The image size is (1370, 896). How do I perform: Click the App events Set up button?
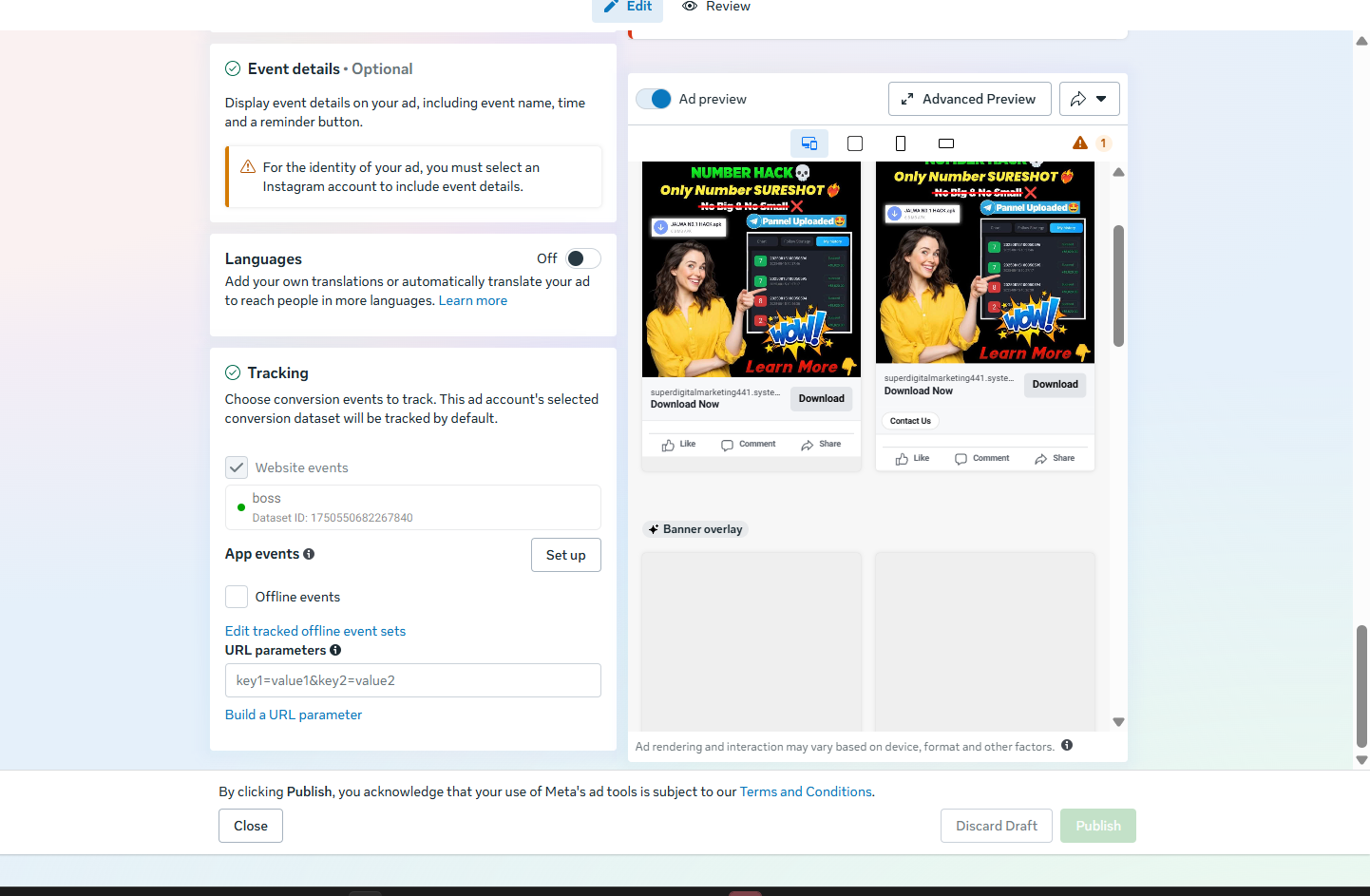point(565,555)
